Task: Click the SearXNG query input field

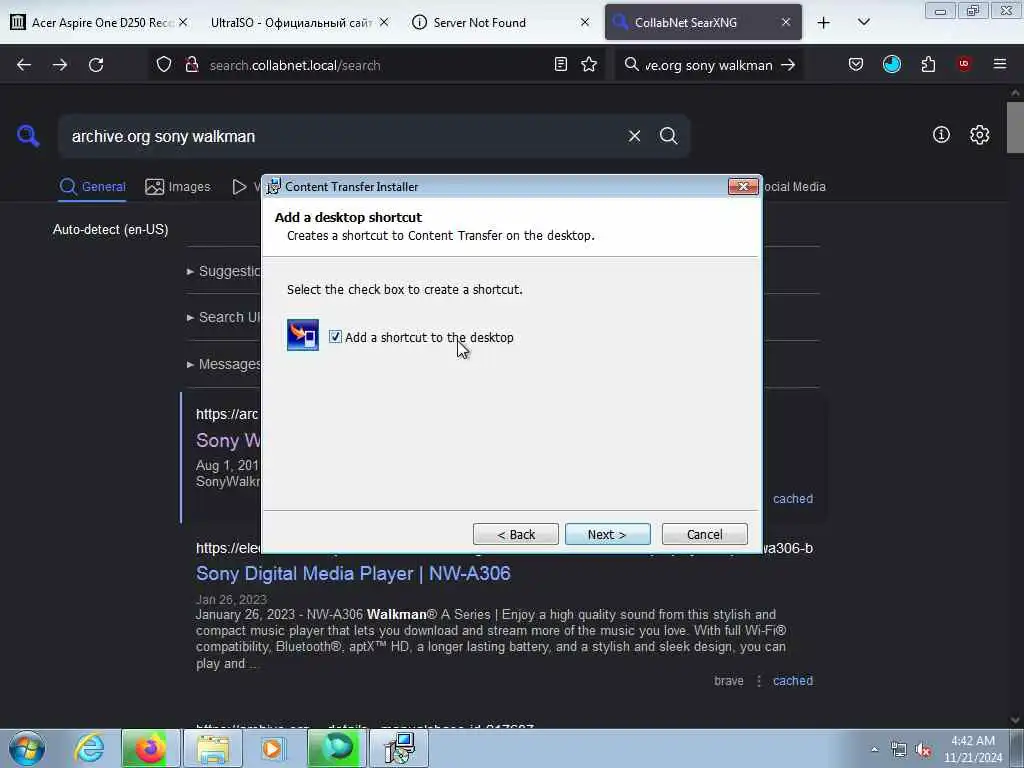Action: point(342,136)
